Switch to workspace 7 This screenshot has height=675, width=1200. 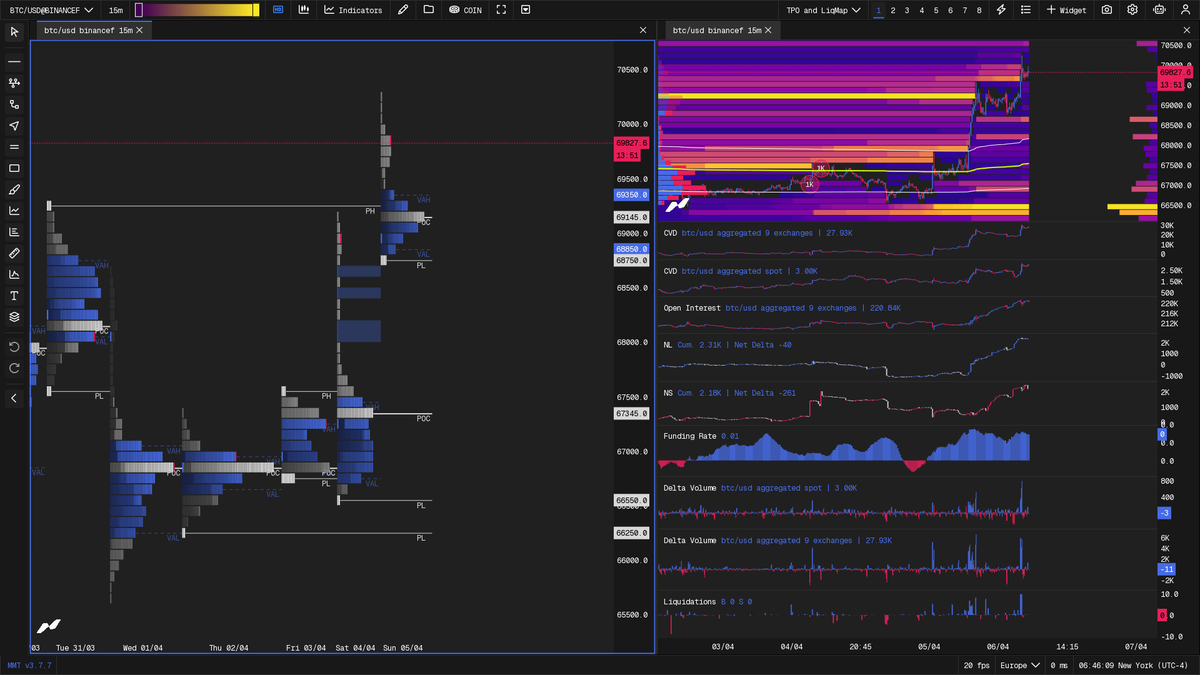[965, 10]
